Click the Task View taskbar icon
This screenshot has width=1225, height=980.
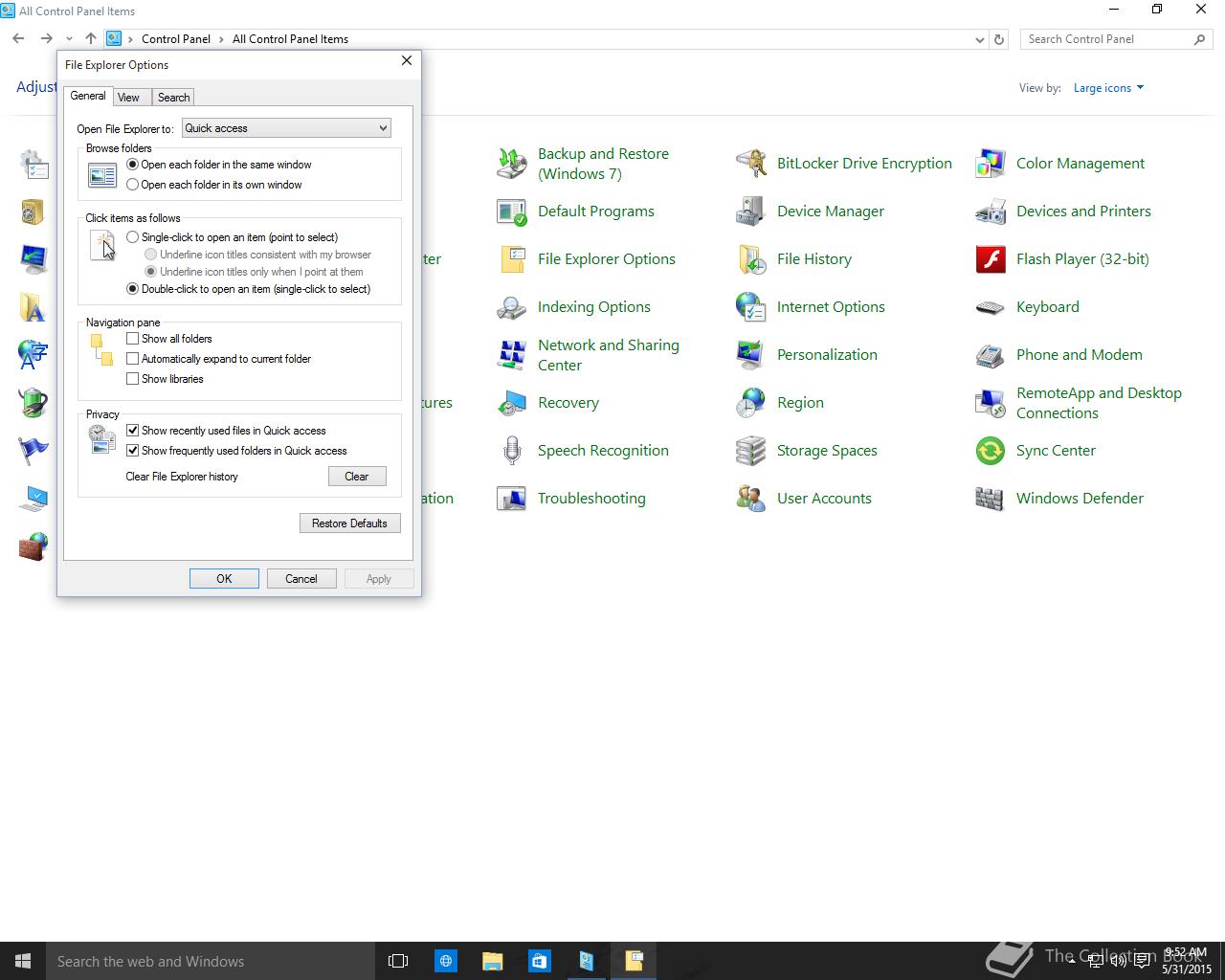tap(398, 961)
